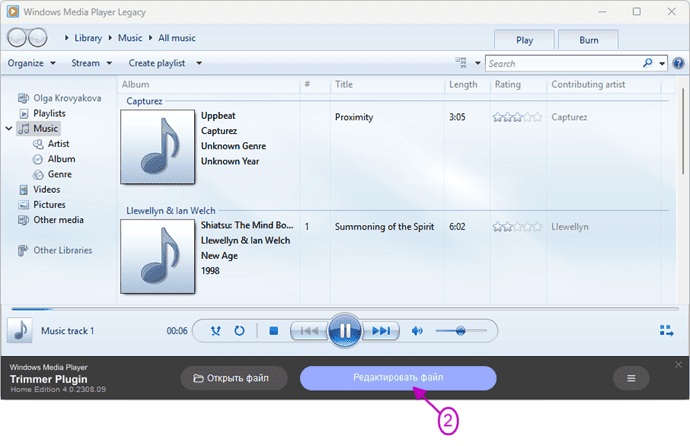
Task: Click Редактировать файл button
Action: [x=398, y=378]
